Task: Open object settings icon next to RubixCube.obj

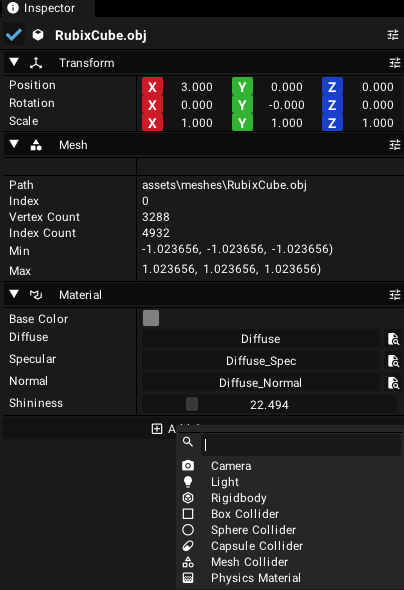Action: tap(393, 35)
